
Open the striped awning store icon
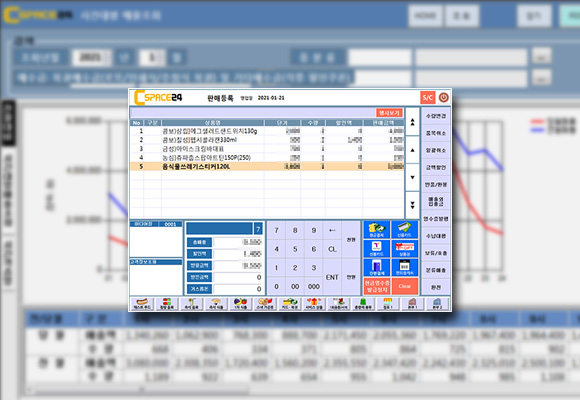point(388,304)
